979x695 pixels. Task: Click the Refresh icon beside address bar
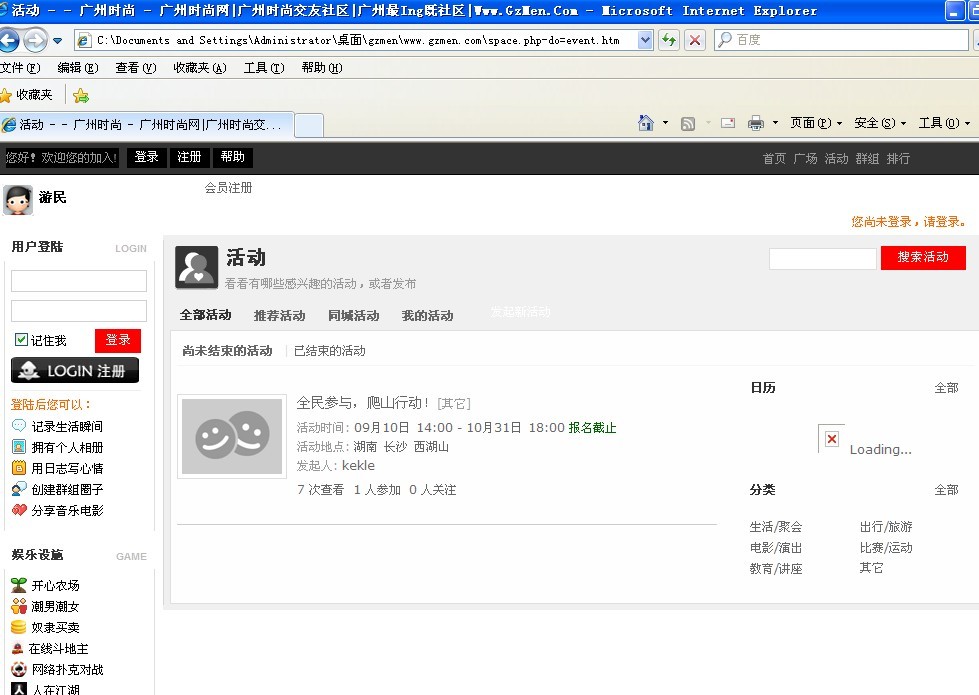tap(669, 41)
